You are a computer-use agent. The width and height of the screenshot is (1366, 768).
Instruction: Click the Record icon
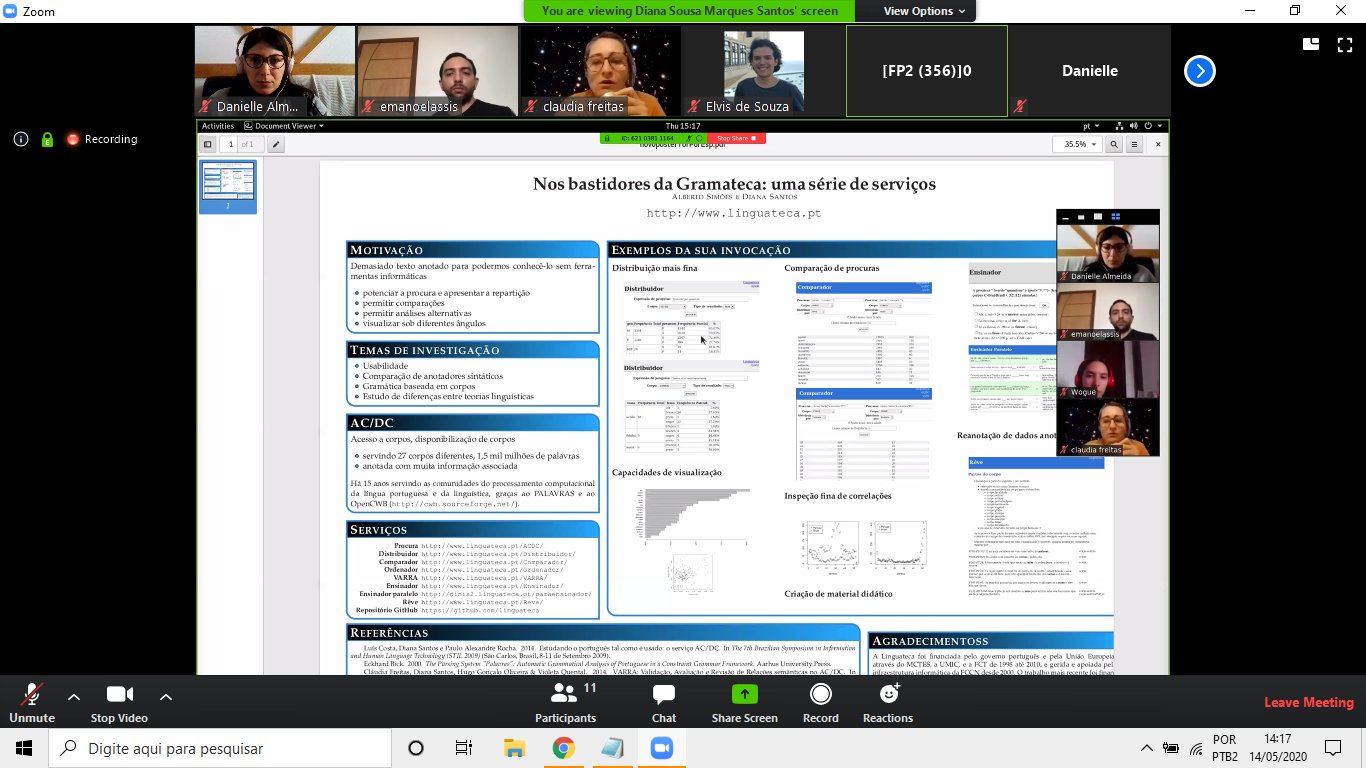820,695
